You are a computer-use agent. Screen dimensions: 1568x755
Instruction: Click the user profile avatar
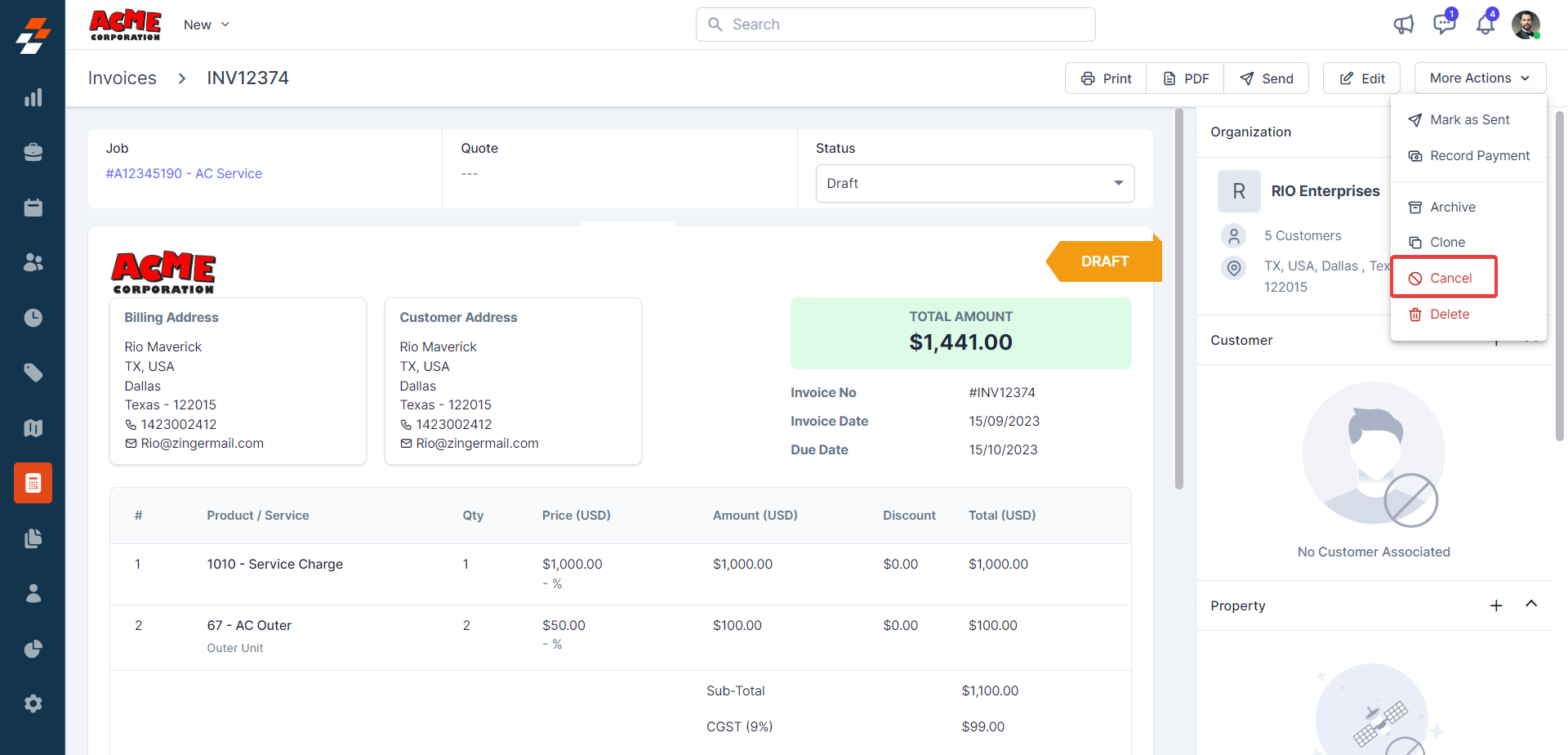pos(1526,25)
